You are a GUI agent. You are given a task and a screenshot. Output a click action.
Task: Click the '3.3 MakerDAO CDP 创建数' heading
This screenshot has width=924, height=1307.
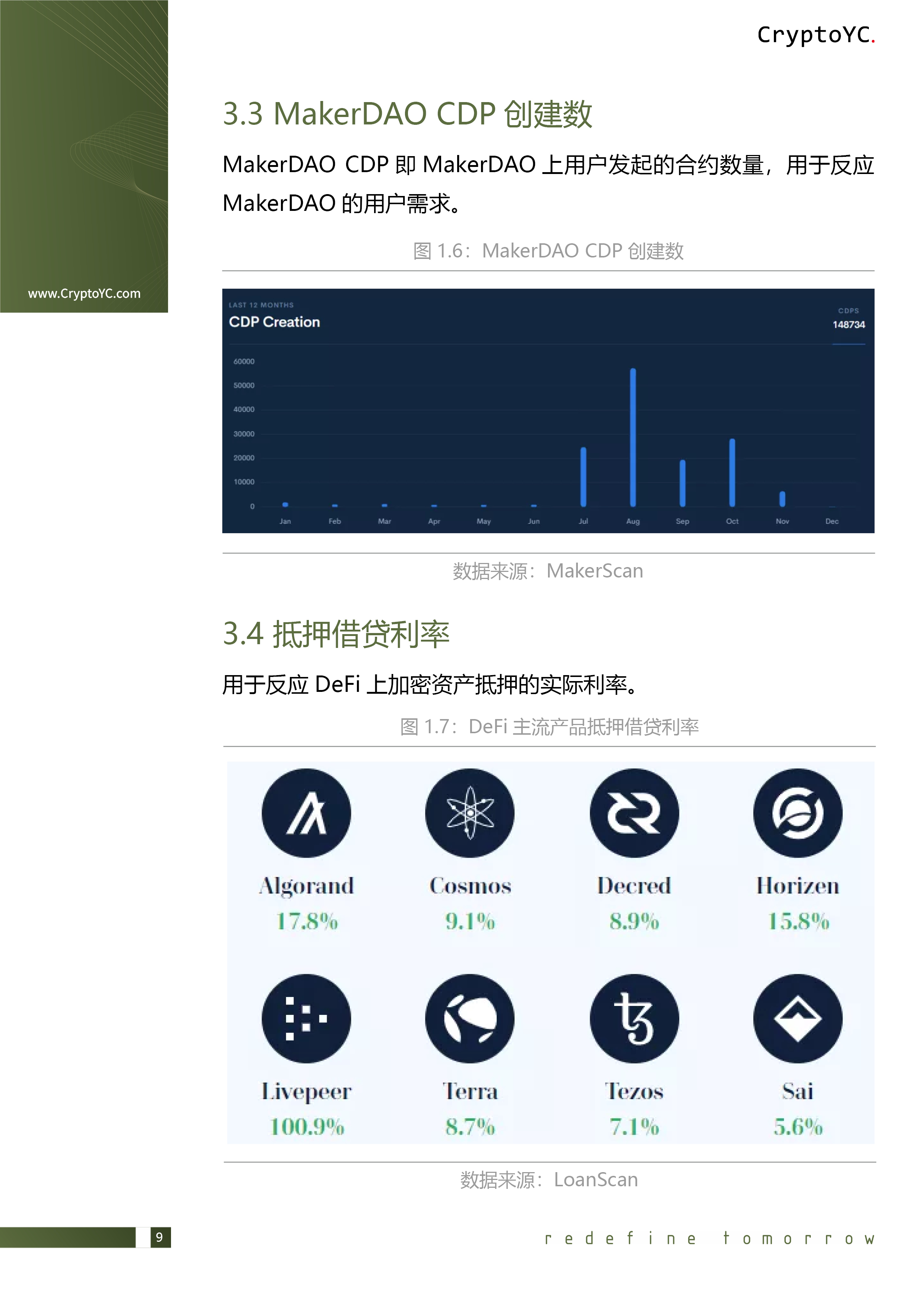coord(408,114)
